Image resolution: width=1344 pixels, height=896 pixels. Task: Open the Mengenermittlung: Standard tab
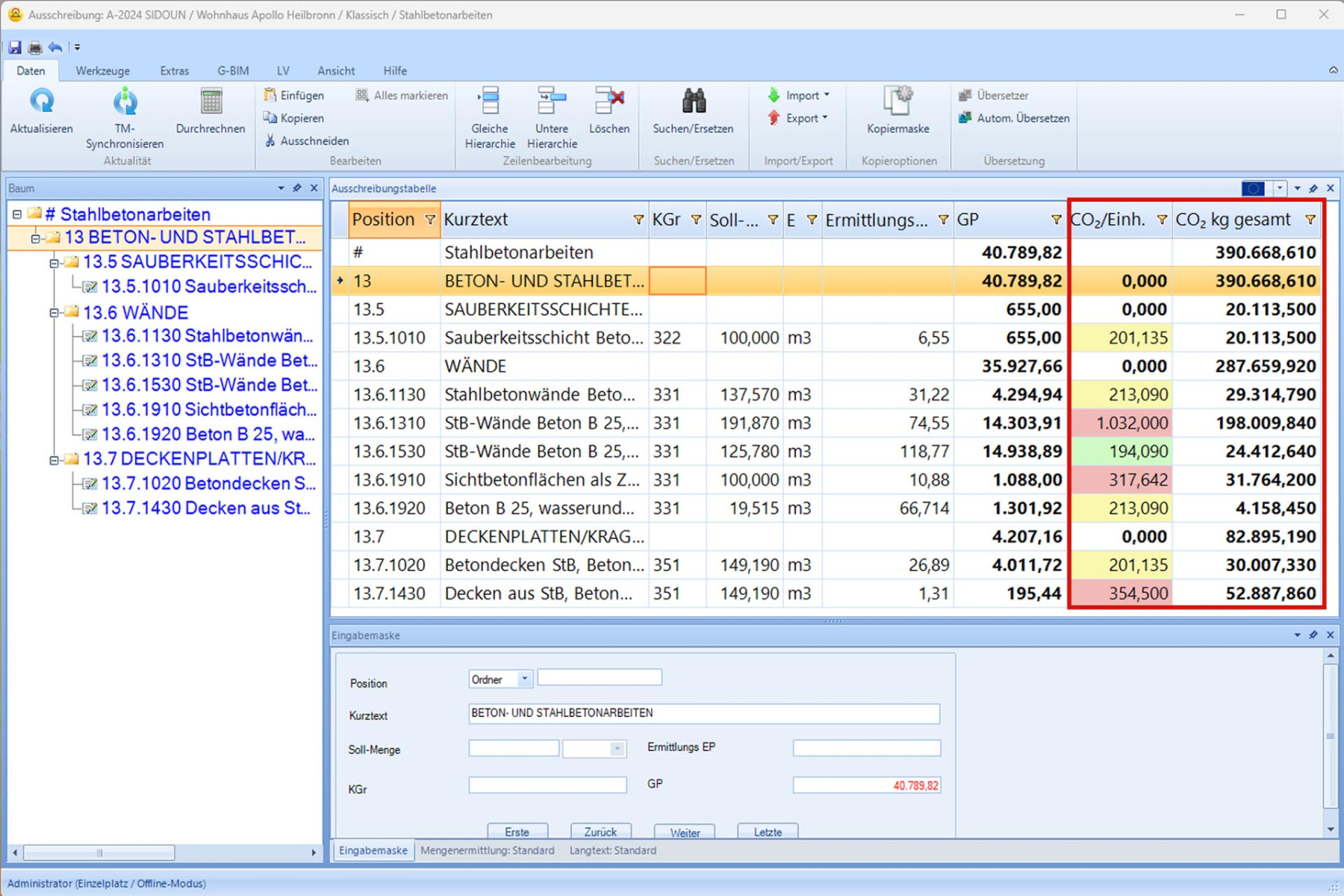point(487,850)
